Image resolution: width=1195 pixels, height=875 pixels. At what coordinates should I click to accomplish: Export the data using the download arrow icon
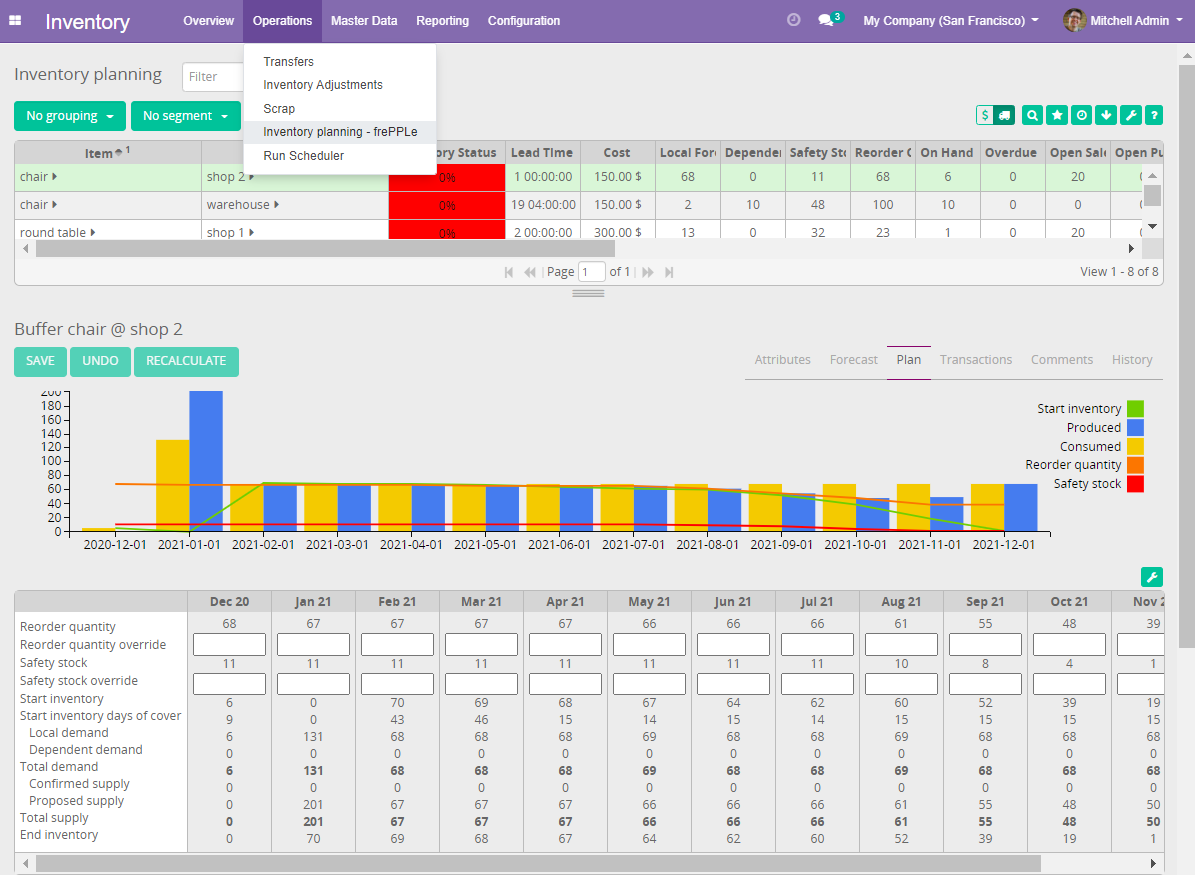point(1105,115)
